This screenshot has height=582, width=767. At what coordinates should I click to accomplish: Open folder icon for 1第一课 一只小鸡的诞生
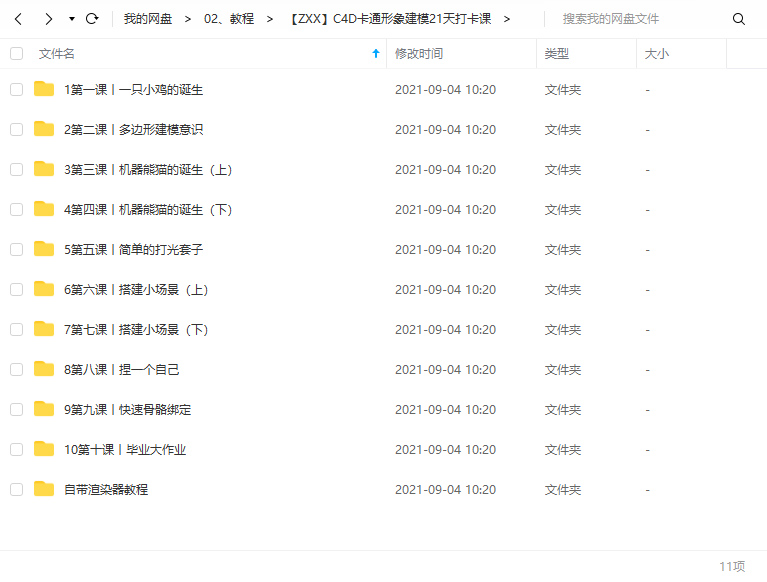point(44,89)
